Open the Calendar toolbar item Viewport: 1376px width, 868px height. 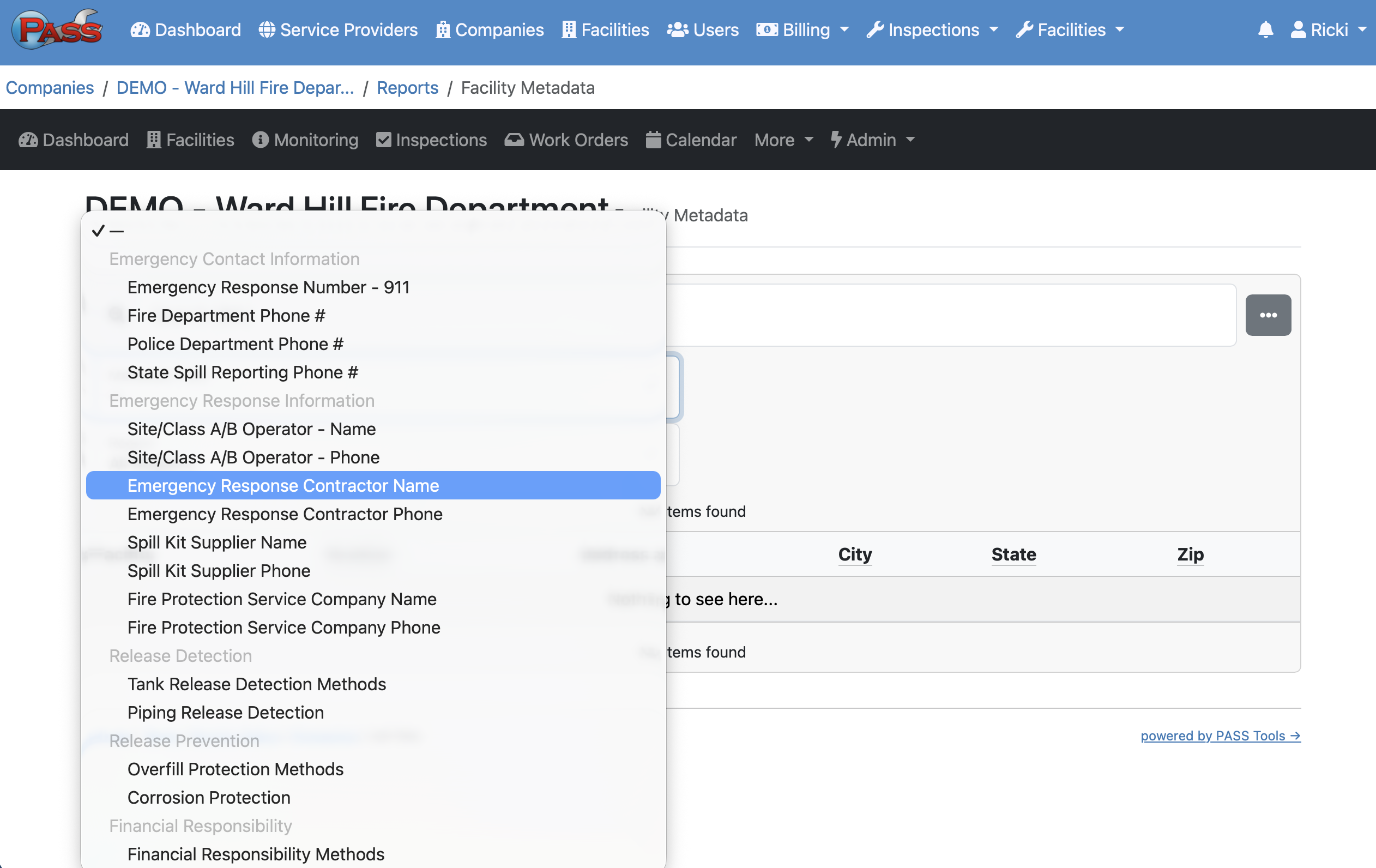(691, 140)
